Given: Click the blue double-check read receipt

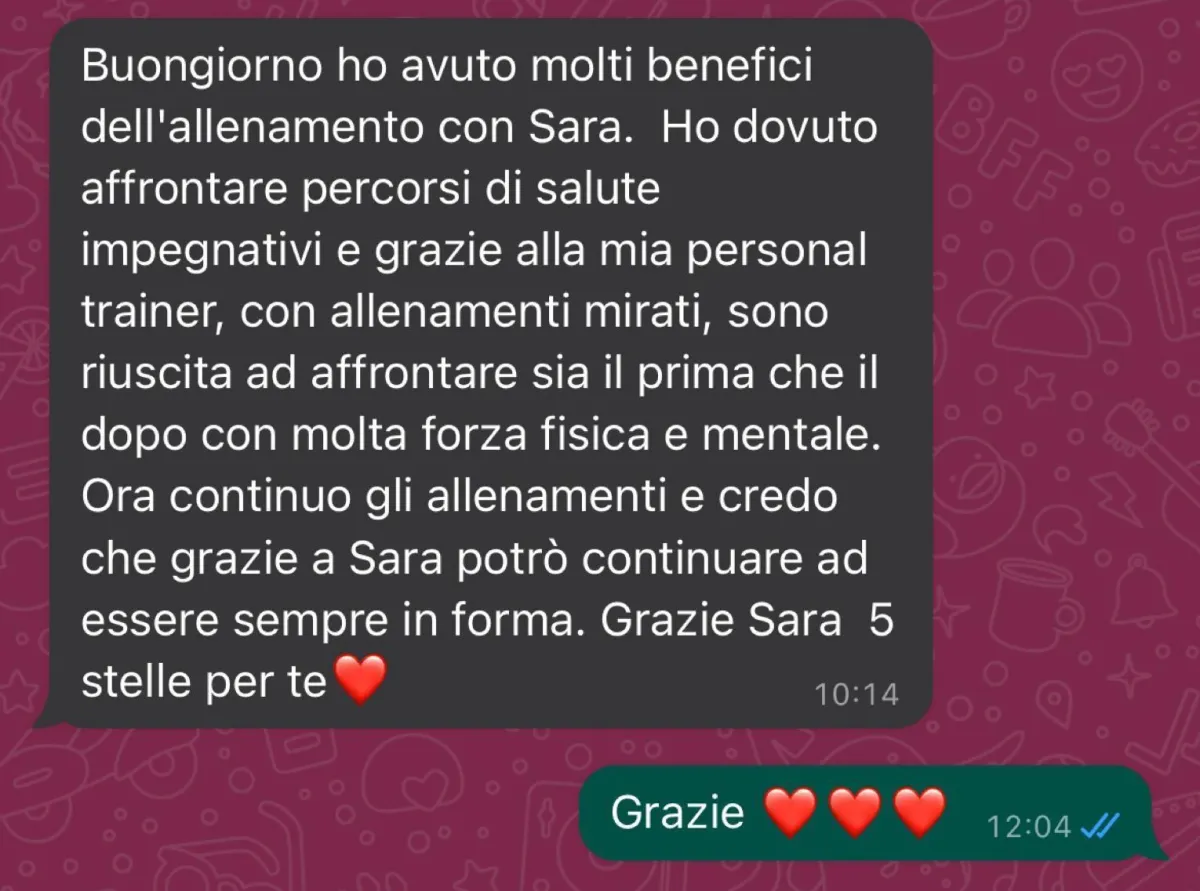Looking at the screenshot, I should click(1100, 825).
